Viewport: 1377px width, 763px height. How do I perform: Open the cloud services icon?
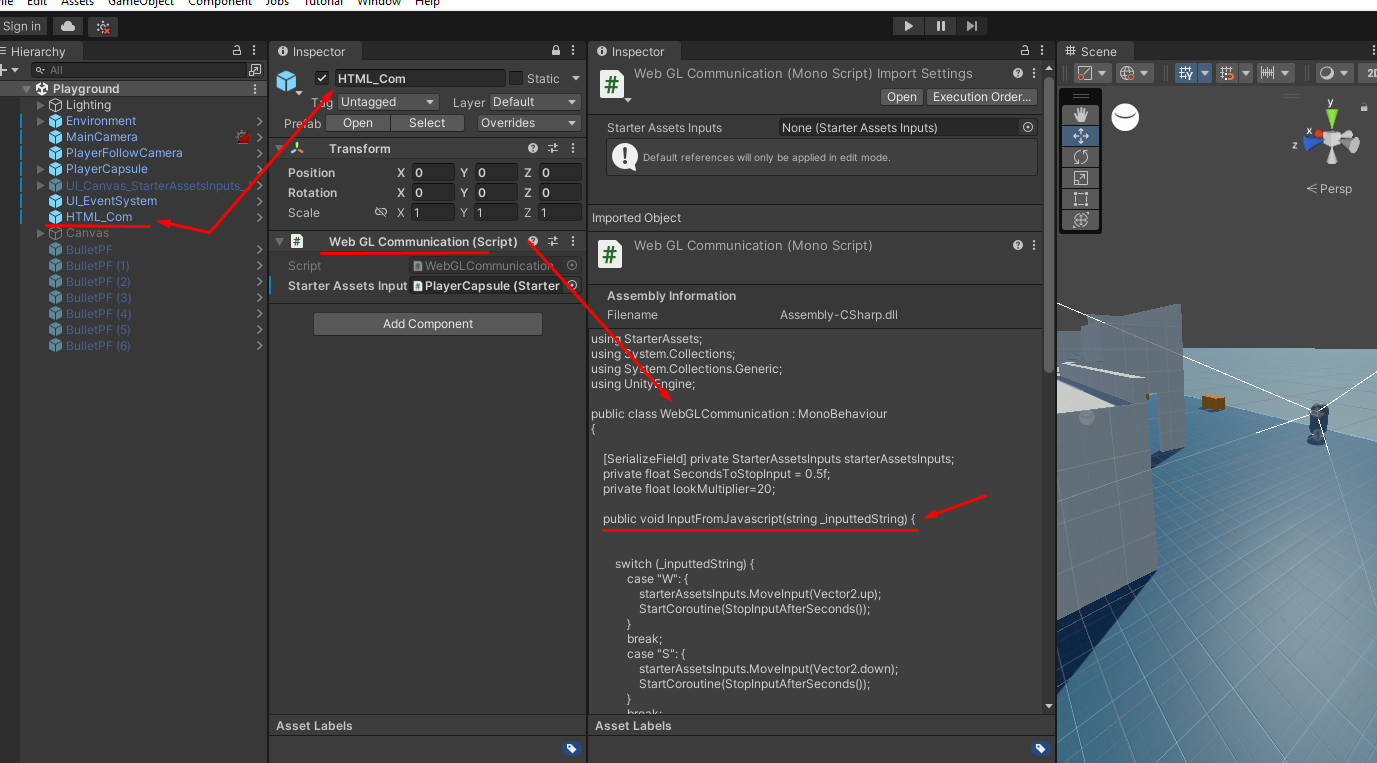point(68,26)
